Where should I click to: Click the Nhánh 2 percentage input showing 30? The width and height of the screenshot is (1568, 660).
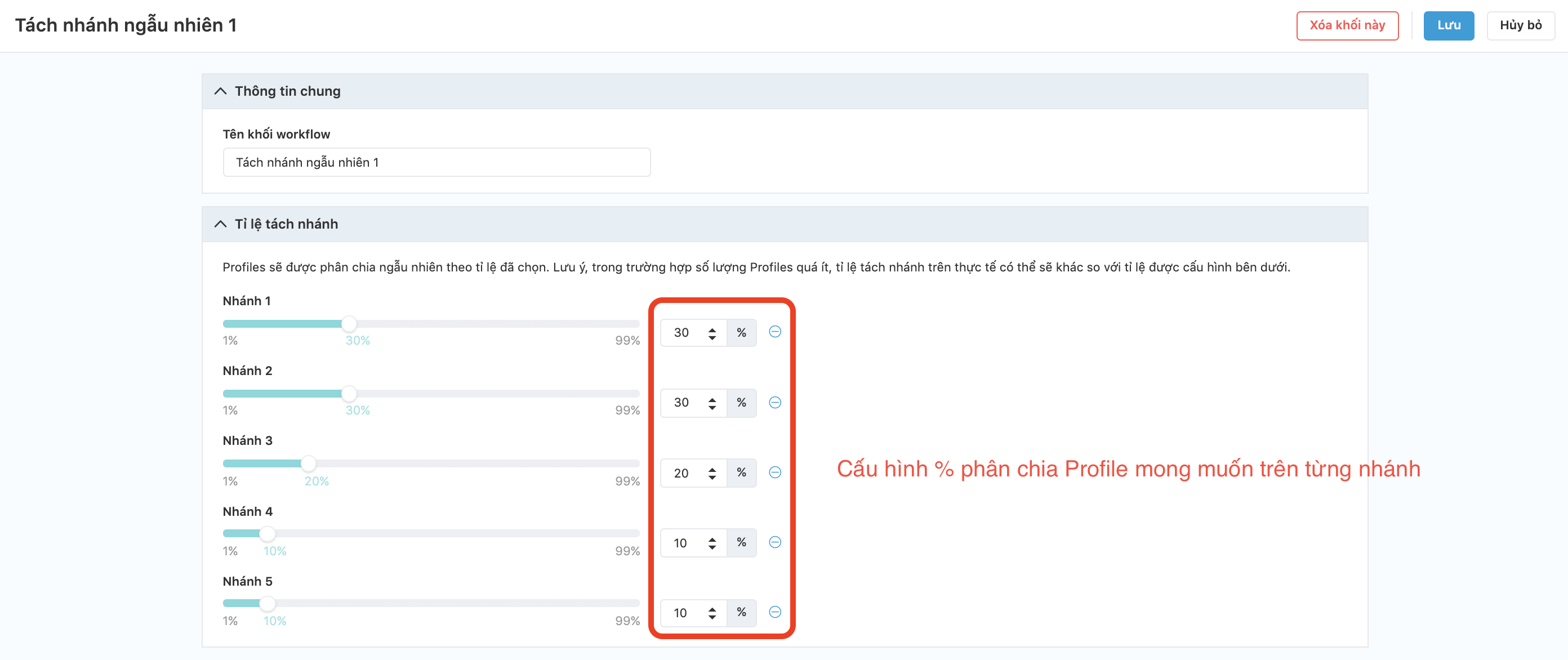[693, 403]
